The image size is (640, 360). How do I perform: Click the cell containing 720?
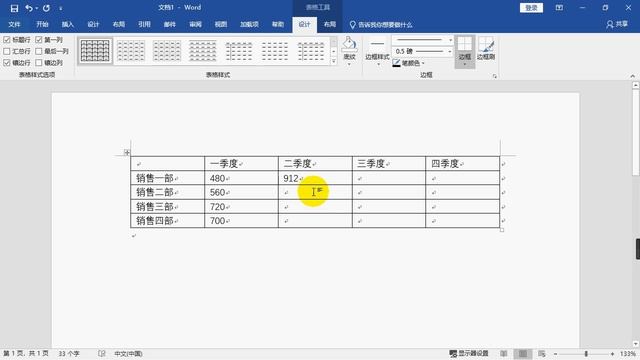pos(241,207)
